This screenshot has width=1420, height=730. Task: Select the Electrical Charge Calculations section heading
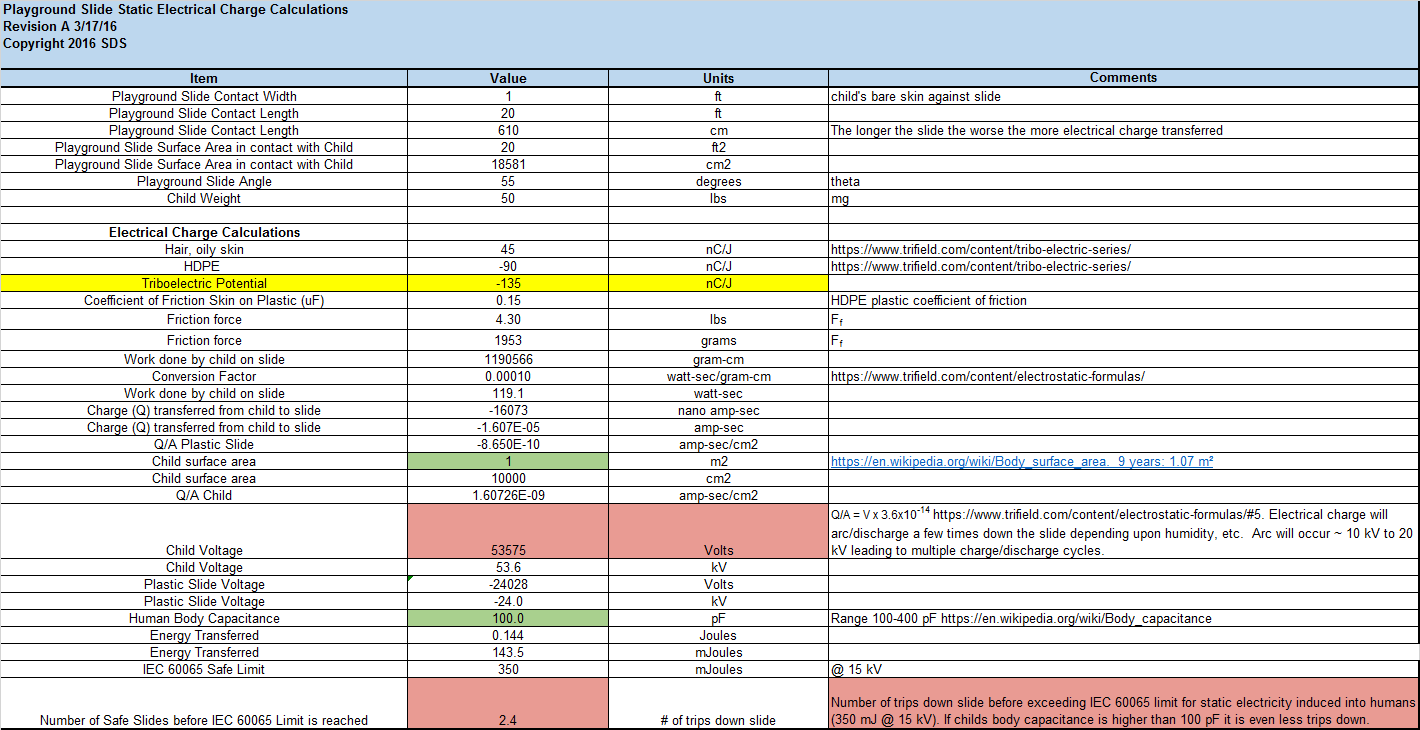point(204,233)
